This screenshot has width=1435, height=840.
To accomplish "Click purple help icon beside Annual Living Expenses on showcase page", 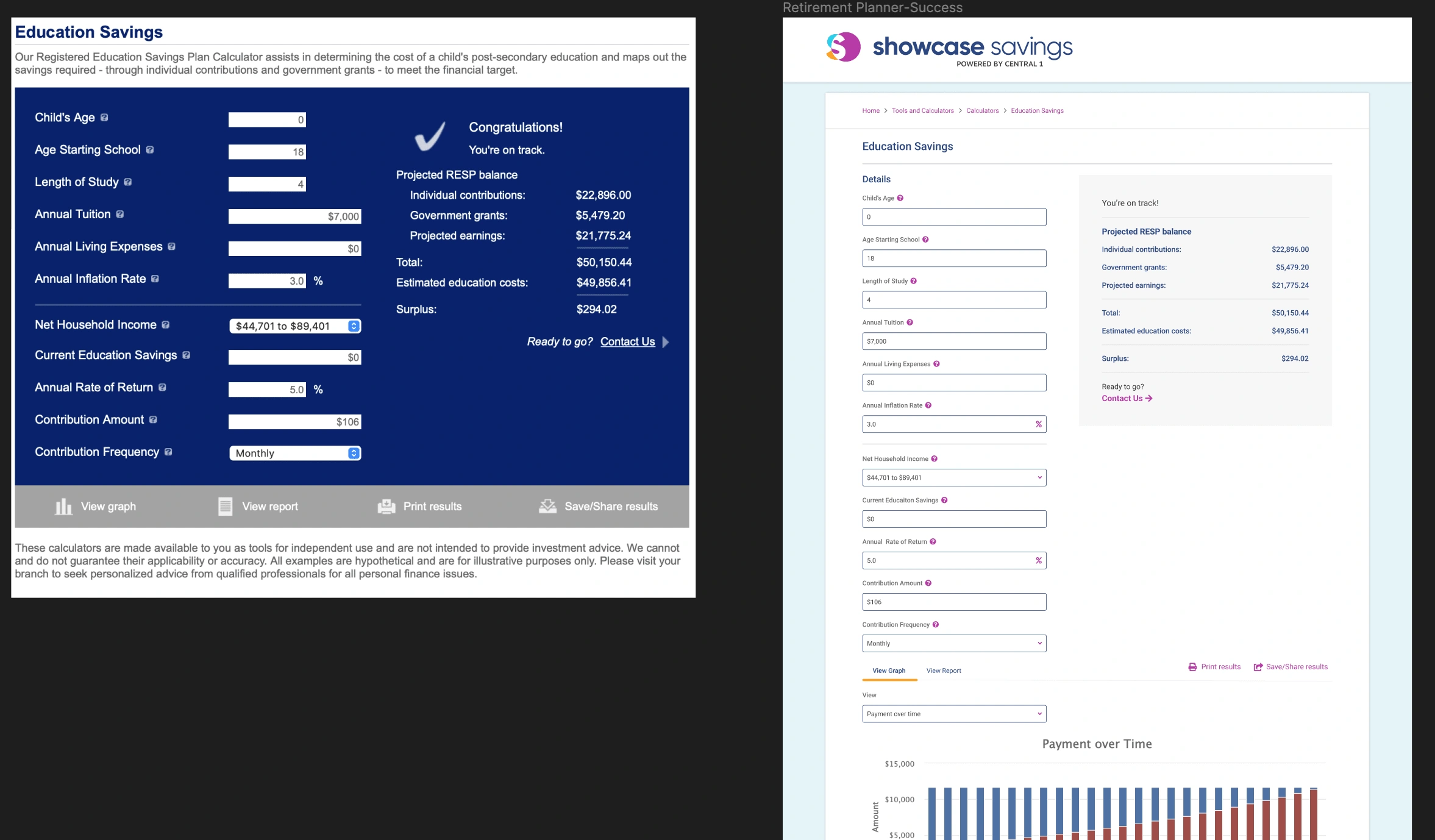I will [936, 364].
